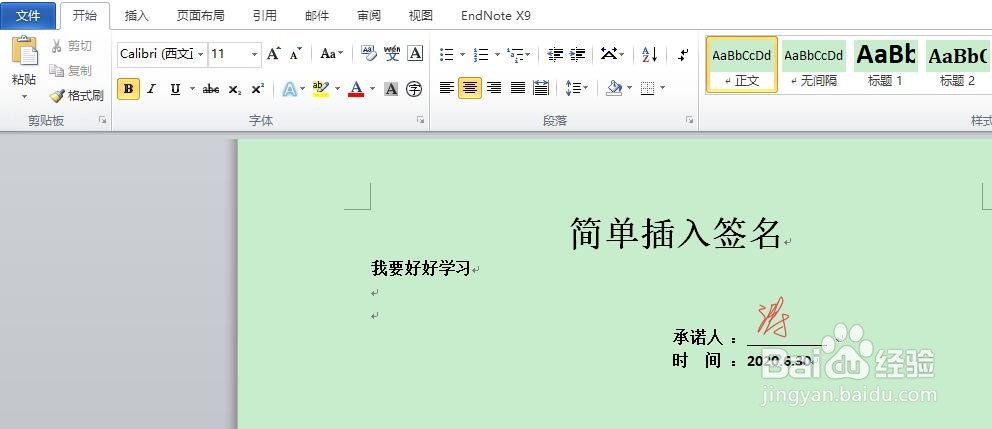
Task: Toggle strikethrough formatting
Action: point(211,89)
